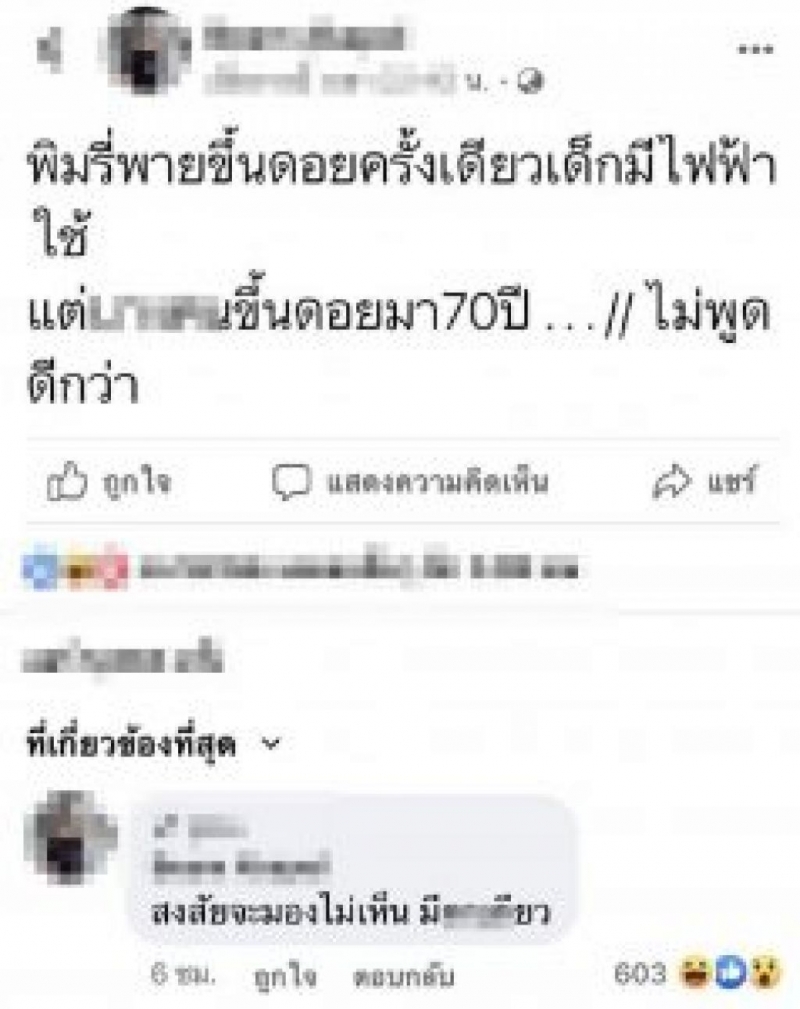Click the post author's blurred name
This screenshot has height=1009, width=800.
[x=304, y=36]
